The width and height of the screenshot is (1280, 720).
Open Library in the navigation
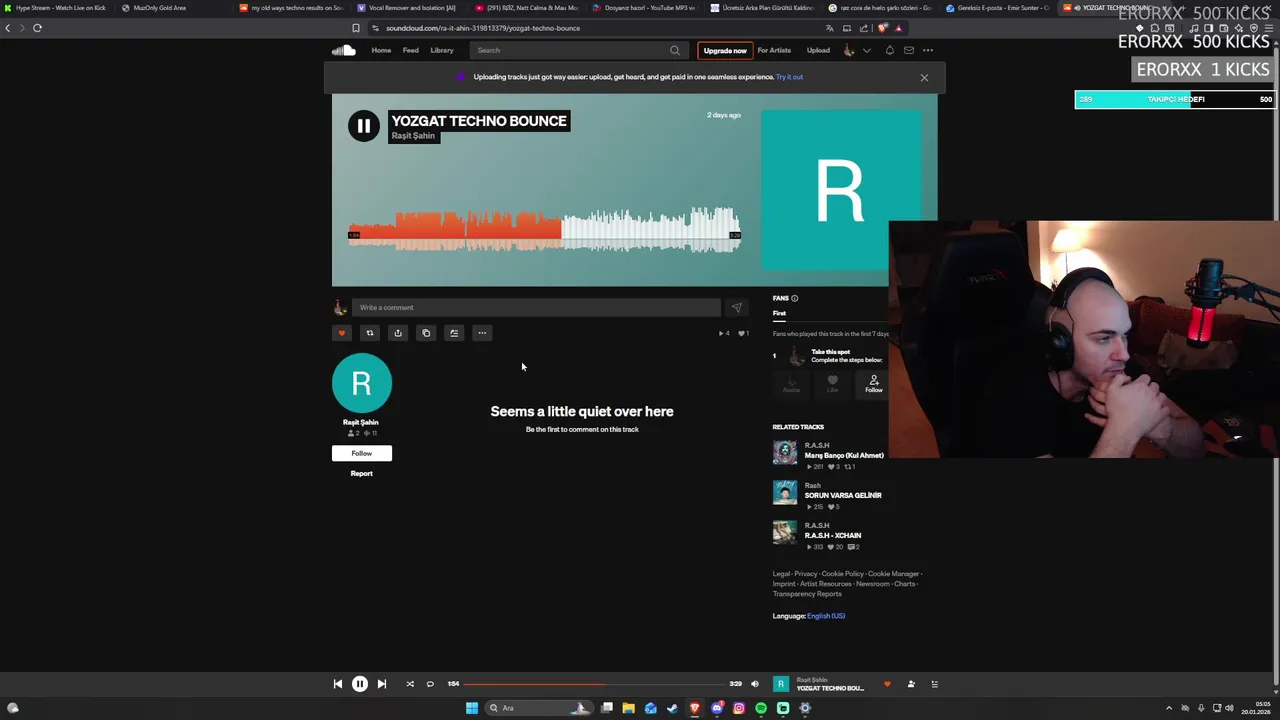(x=442, y=50)
